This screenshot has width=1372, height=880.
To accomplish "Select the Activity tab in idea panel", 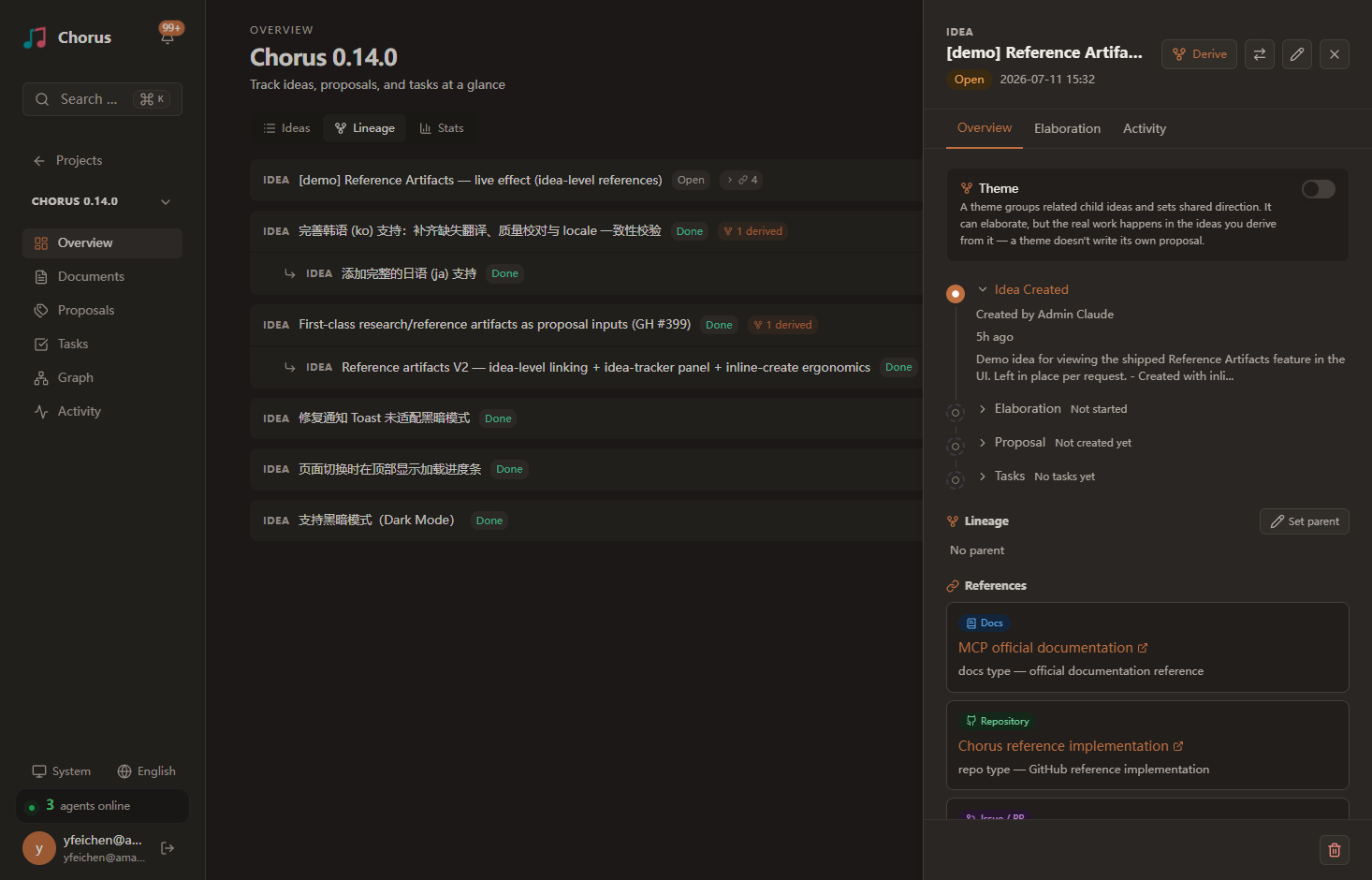I will (x=1145, y=128).
